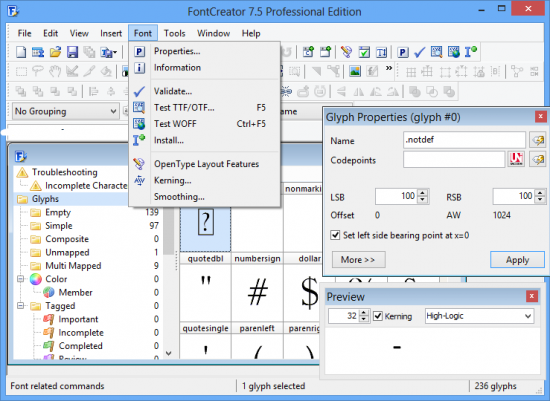Click the Insert character icon with green plus
Image resolution: width=550 pixels, height=401 pixels.
tap(308, 52)
